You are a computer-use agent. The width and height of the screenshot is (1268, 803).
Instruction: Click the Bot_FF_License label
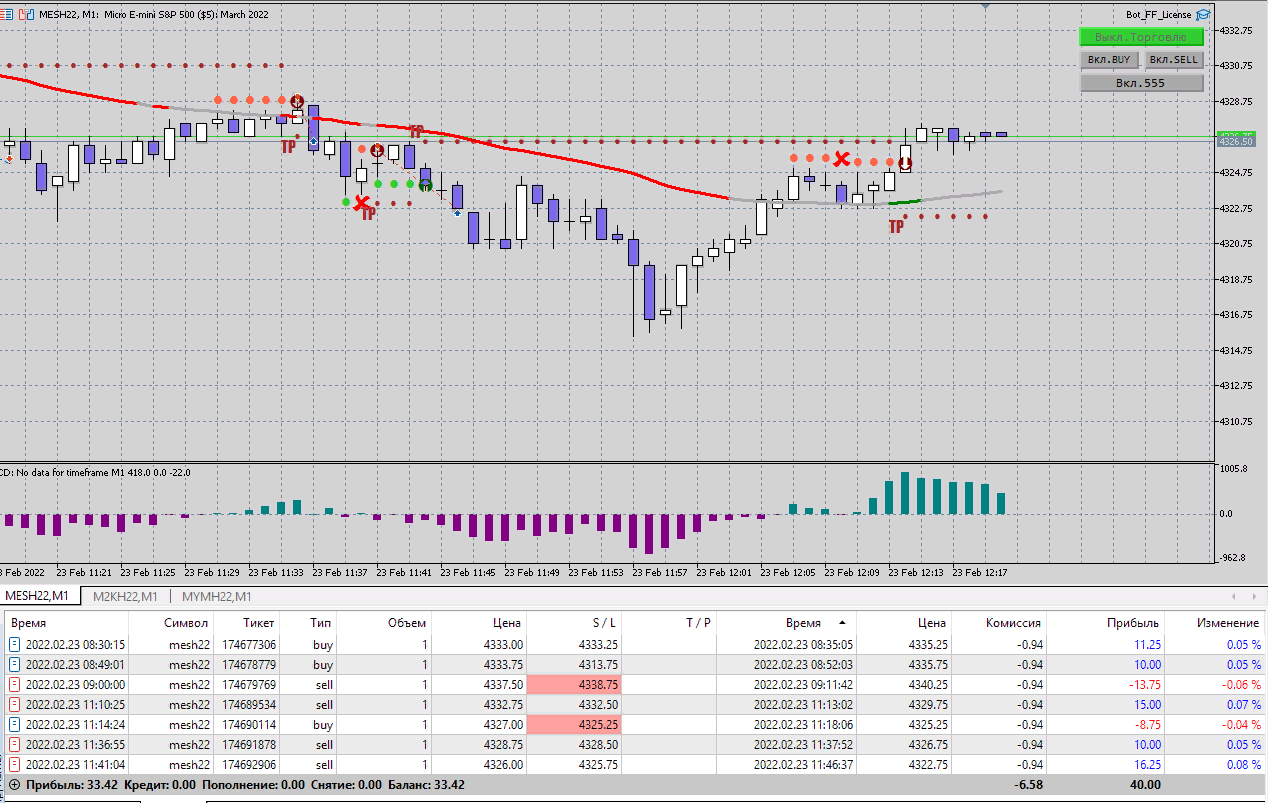click(x=1158, y=15)
